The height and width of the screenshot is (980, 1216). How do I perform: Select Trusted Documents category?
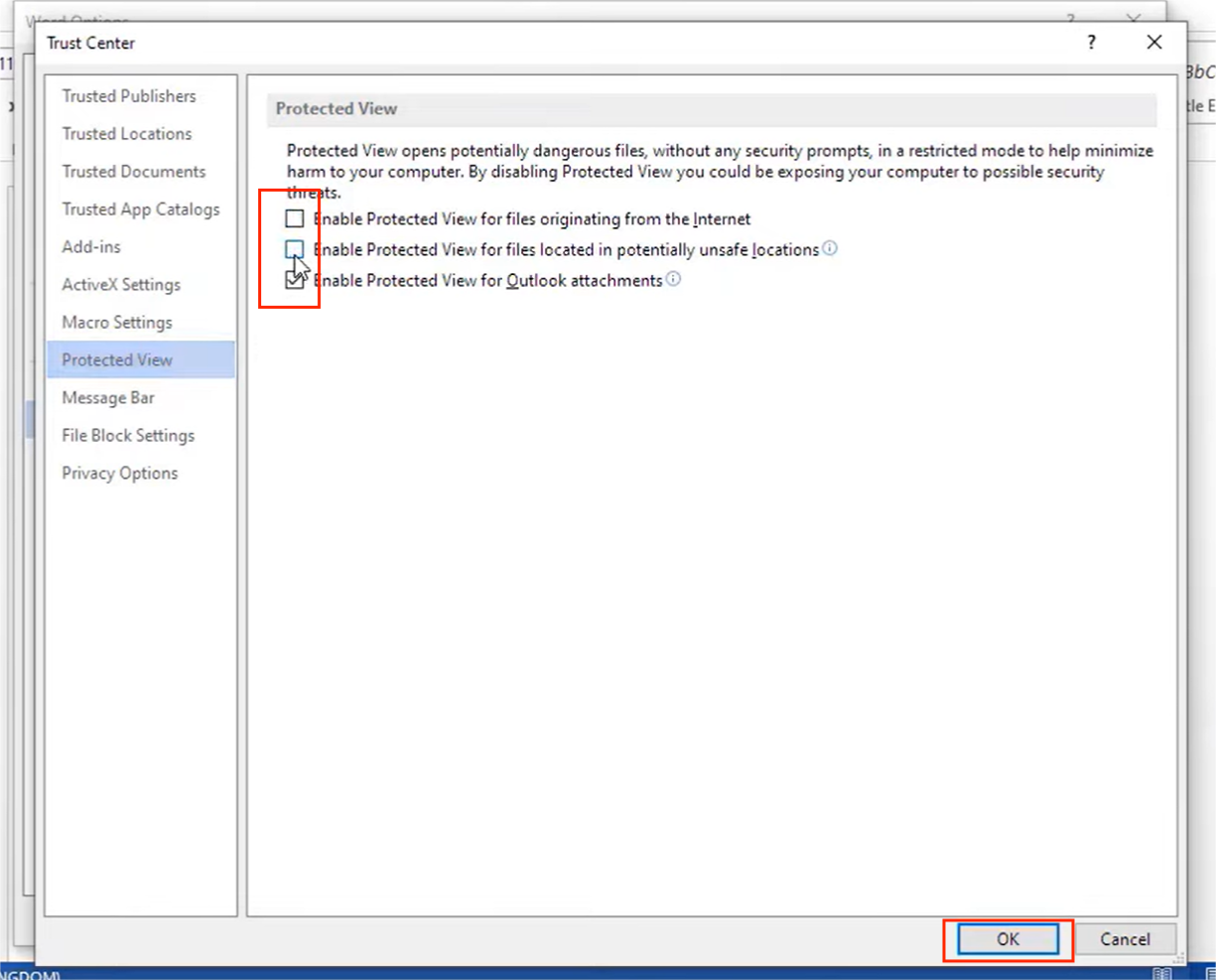[133, 171]
